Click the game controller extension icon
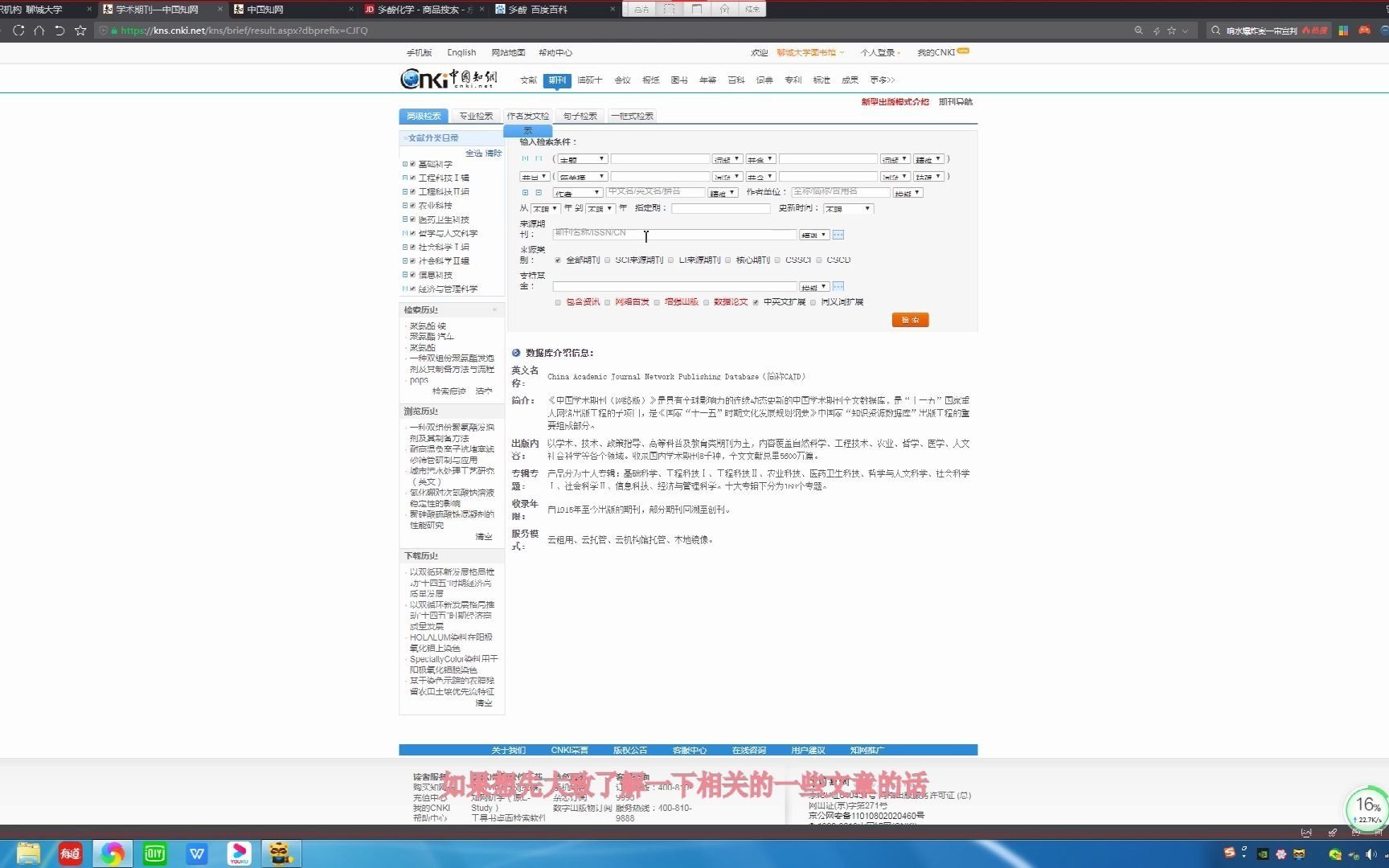1389x868 pixels. 1364,31
